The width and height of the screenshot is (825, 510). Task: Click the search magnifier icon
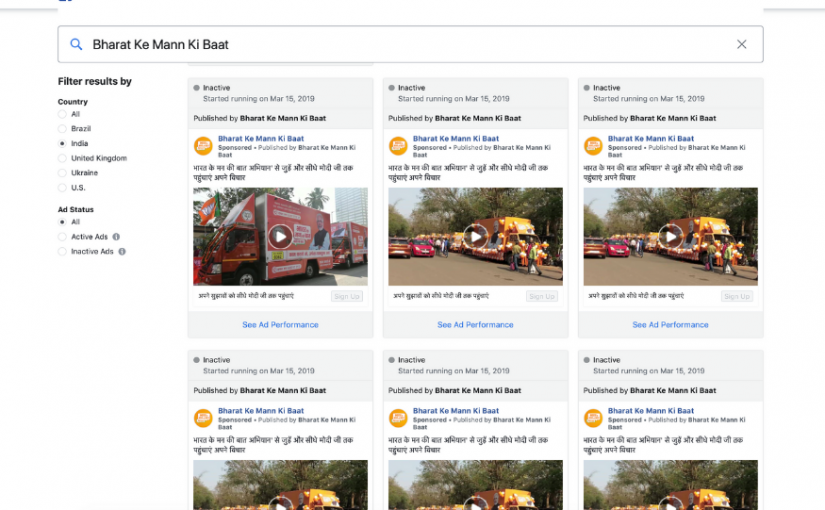click(x=76, y=44)
